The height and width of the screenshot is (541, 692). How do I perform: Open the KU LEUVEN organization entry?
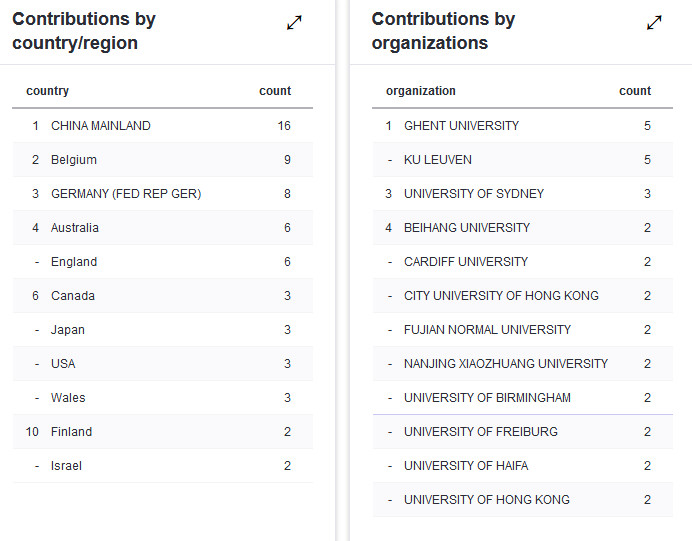click(x=438, y=160)
